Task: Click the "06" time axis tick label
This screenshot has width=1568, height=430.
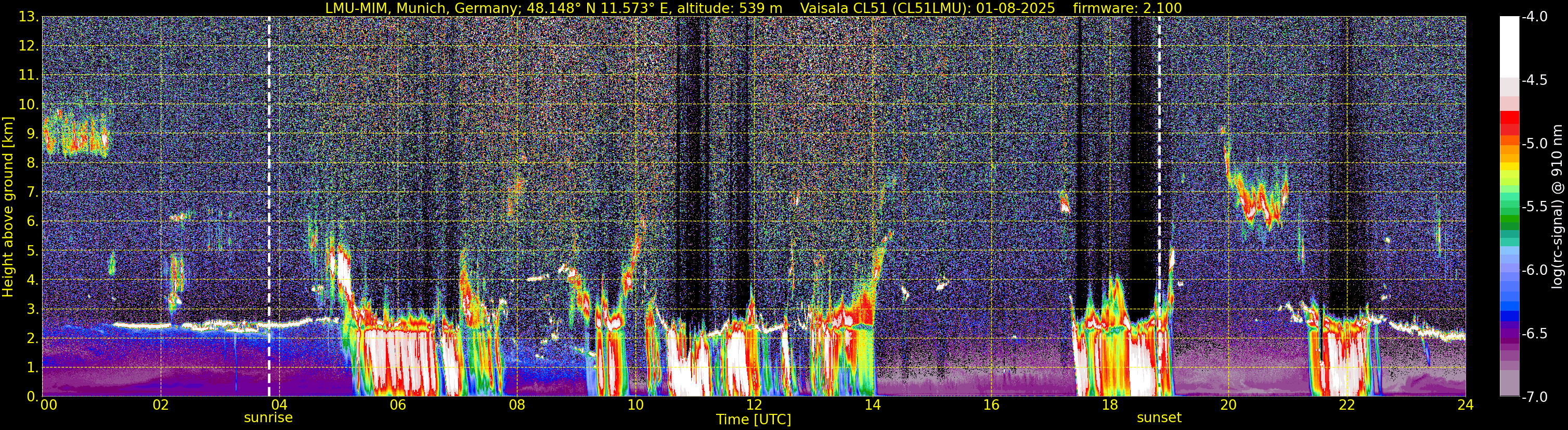Action: pos(398,405)
